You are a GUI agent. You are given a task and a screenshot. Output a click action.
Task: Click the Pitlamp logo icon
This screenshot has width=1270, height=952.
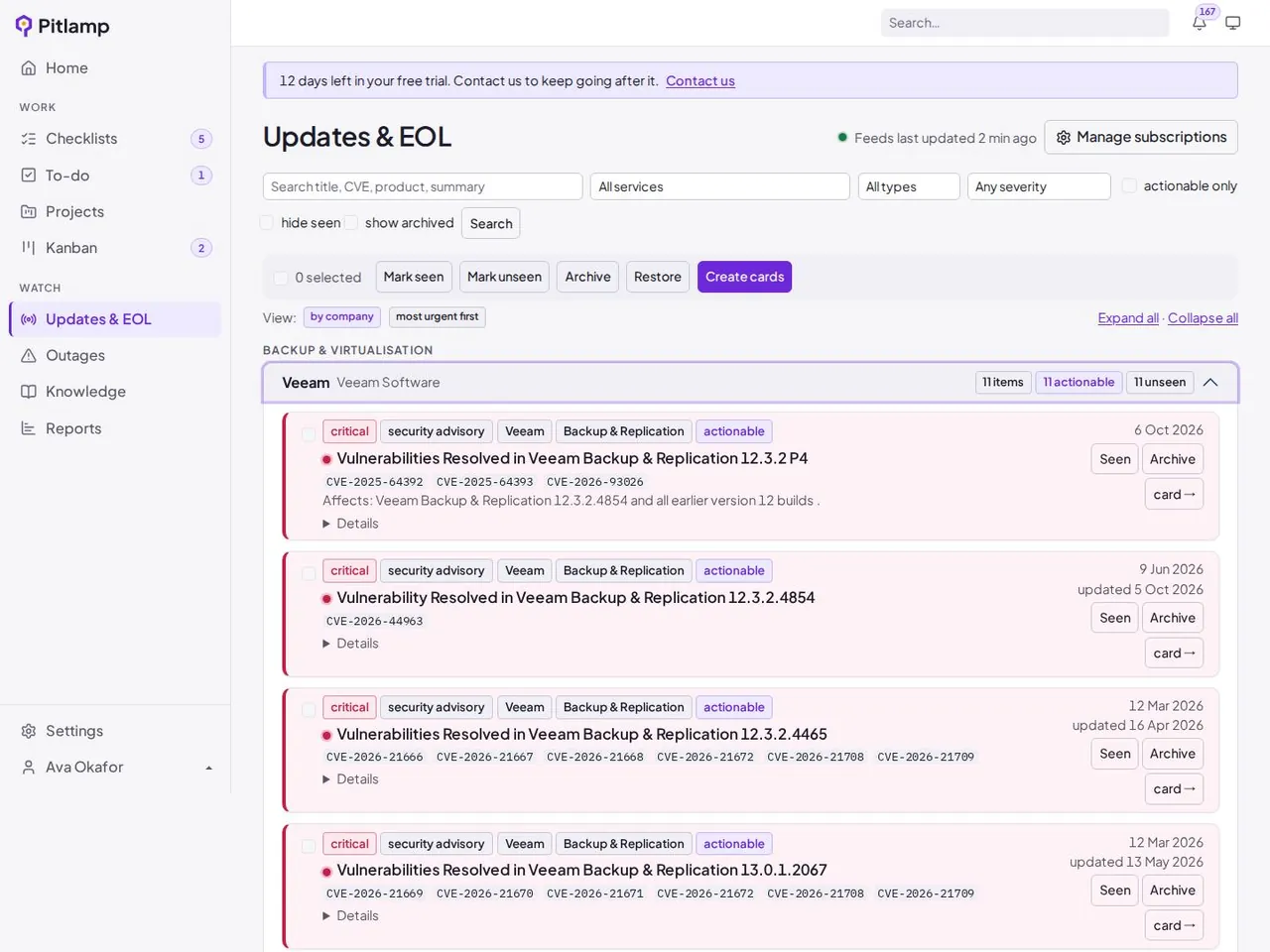(24, 26)
